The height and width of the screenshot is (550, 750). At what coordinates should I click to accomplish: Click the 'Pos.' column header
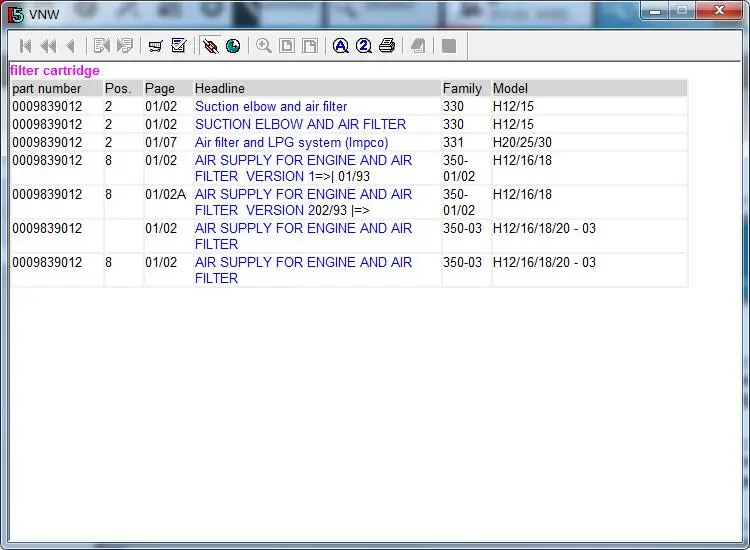click(118, 88)
